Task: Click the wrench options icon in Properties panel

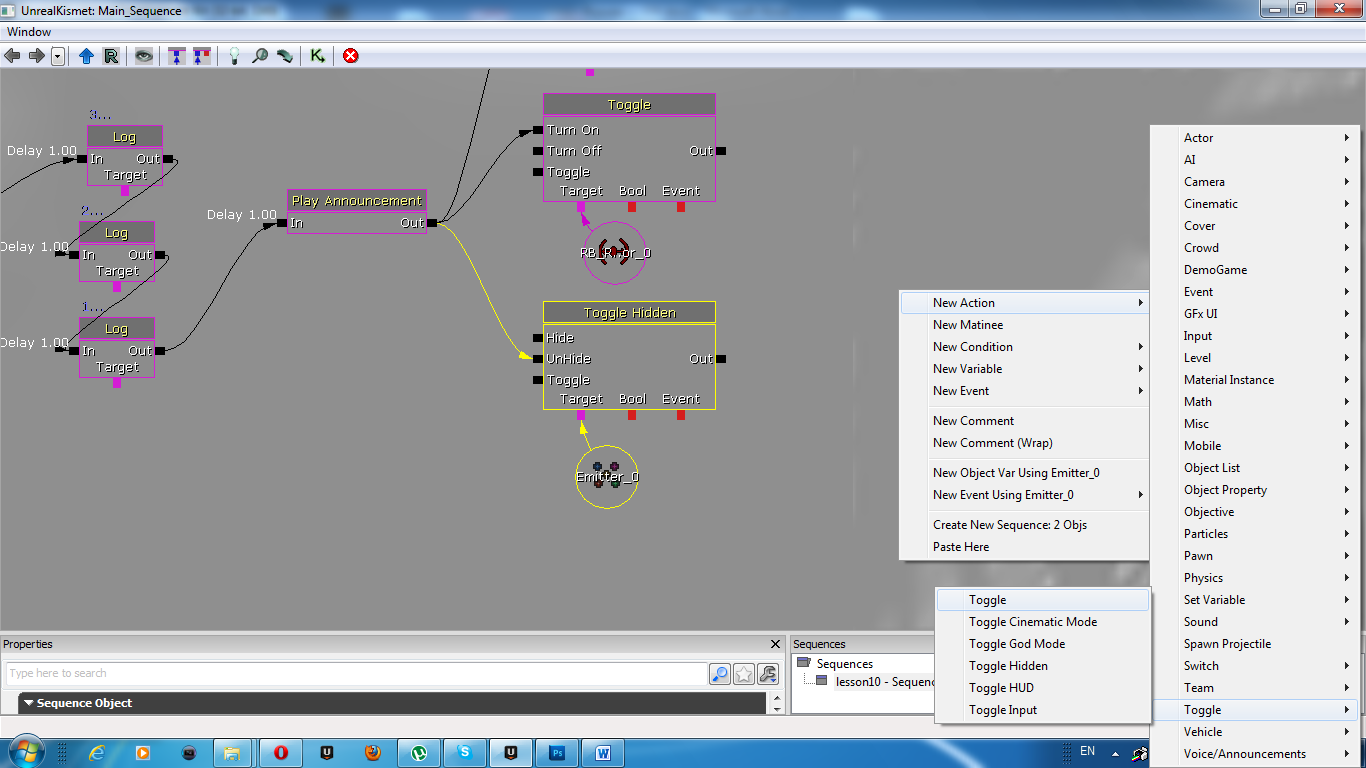Action: click(x=768, y=674)
